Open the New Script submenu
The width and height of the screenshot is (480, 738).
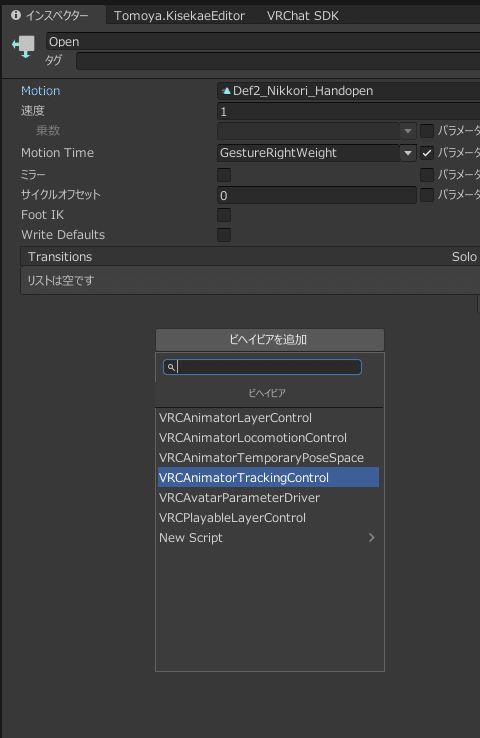(268, 537)
